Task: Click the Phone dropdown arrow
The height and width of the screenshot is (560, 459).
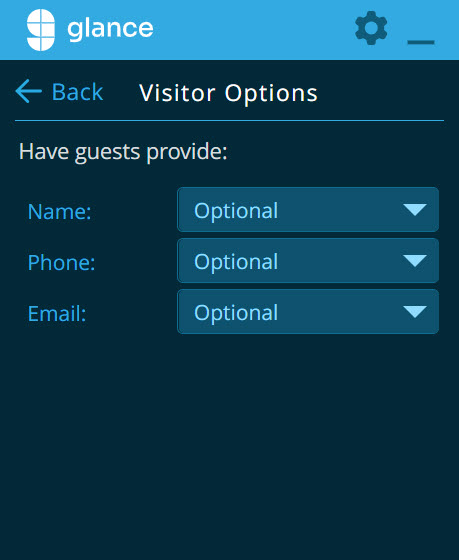Action: point(415,261)
